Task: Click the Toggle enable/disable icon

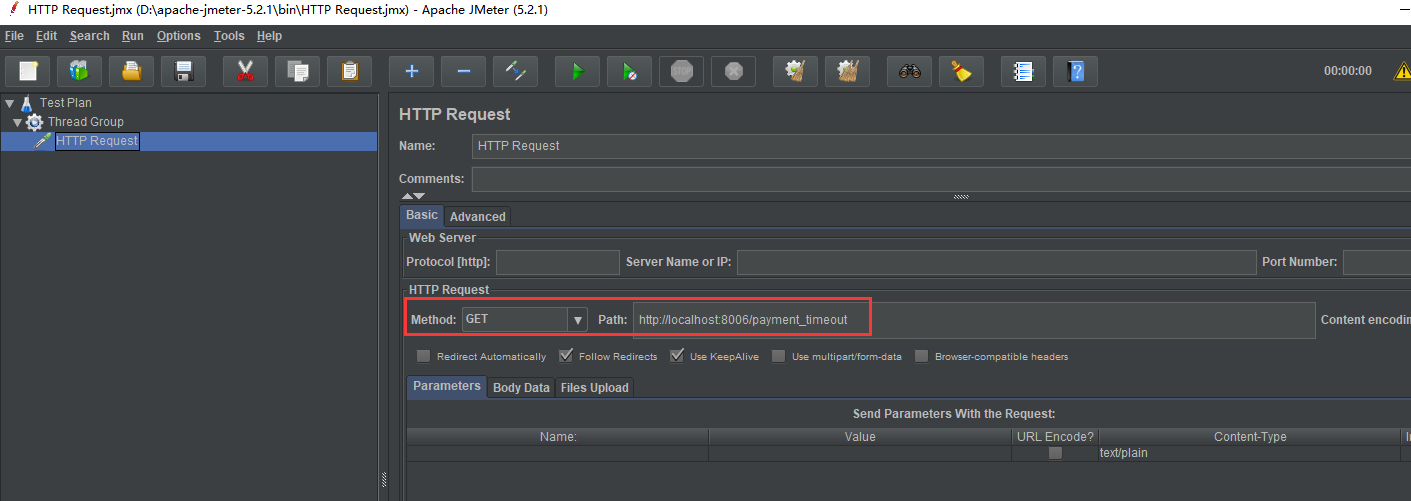Action: tap(515, 71)
